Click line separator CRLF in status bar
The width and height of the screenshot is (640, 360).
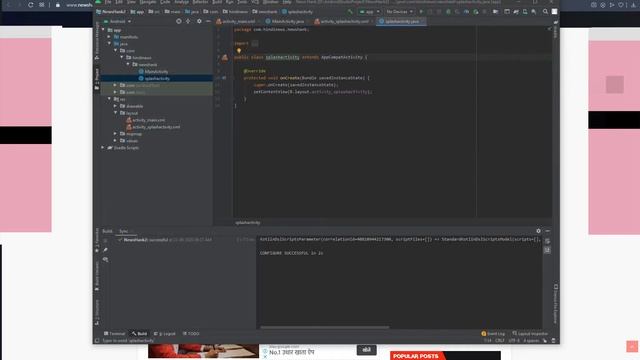coord(500,340)
